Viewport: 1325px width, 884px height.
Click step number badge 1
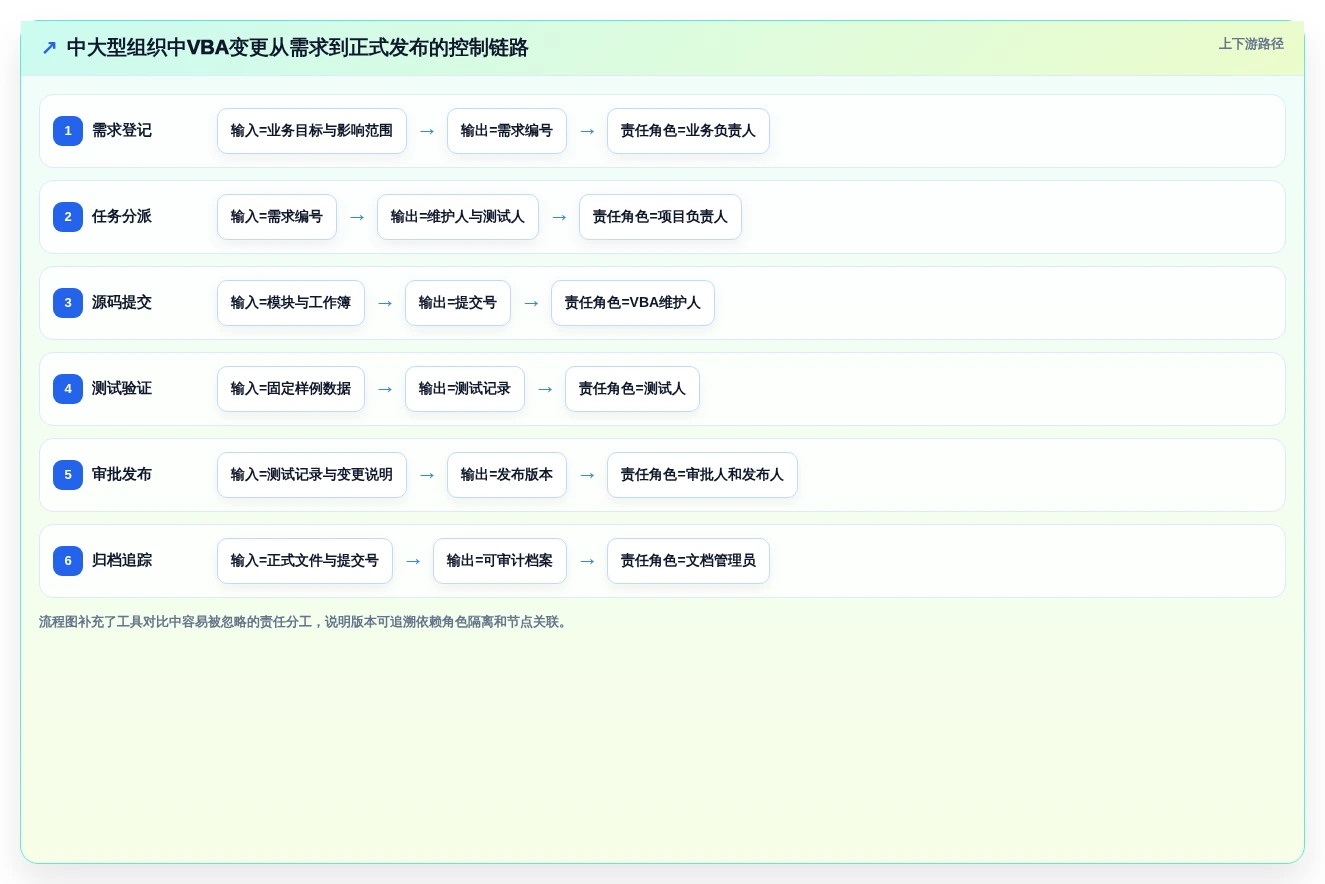(68, 131)
